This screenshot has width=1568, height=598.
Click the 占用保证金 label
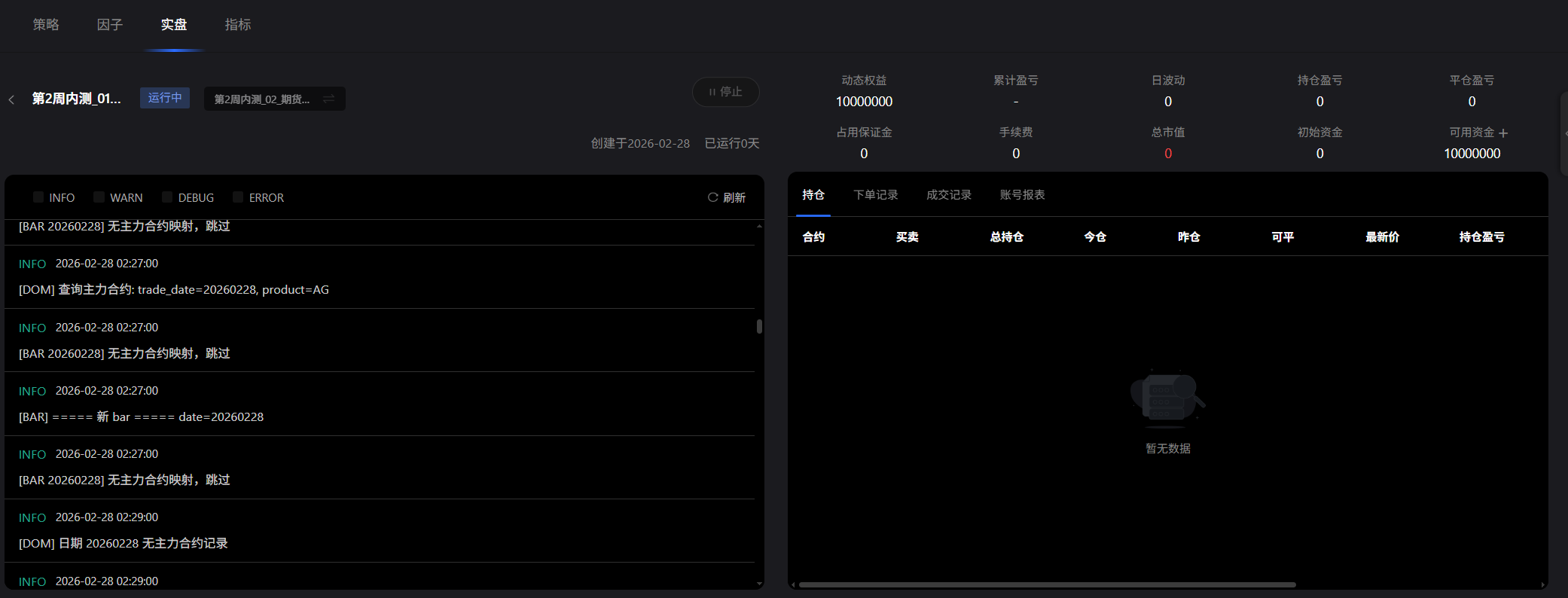pos(864,133)
